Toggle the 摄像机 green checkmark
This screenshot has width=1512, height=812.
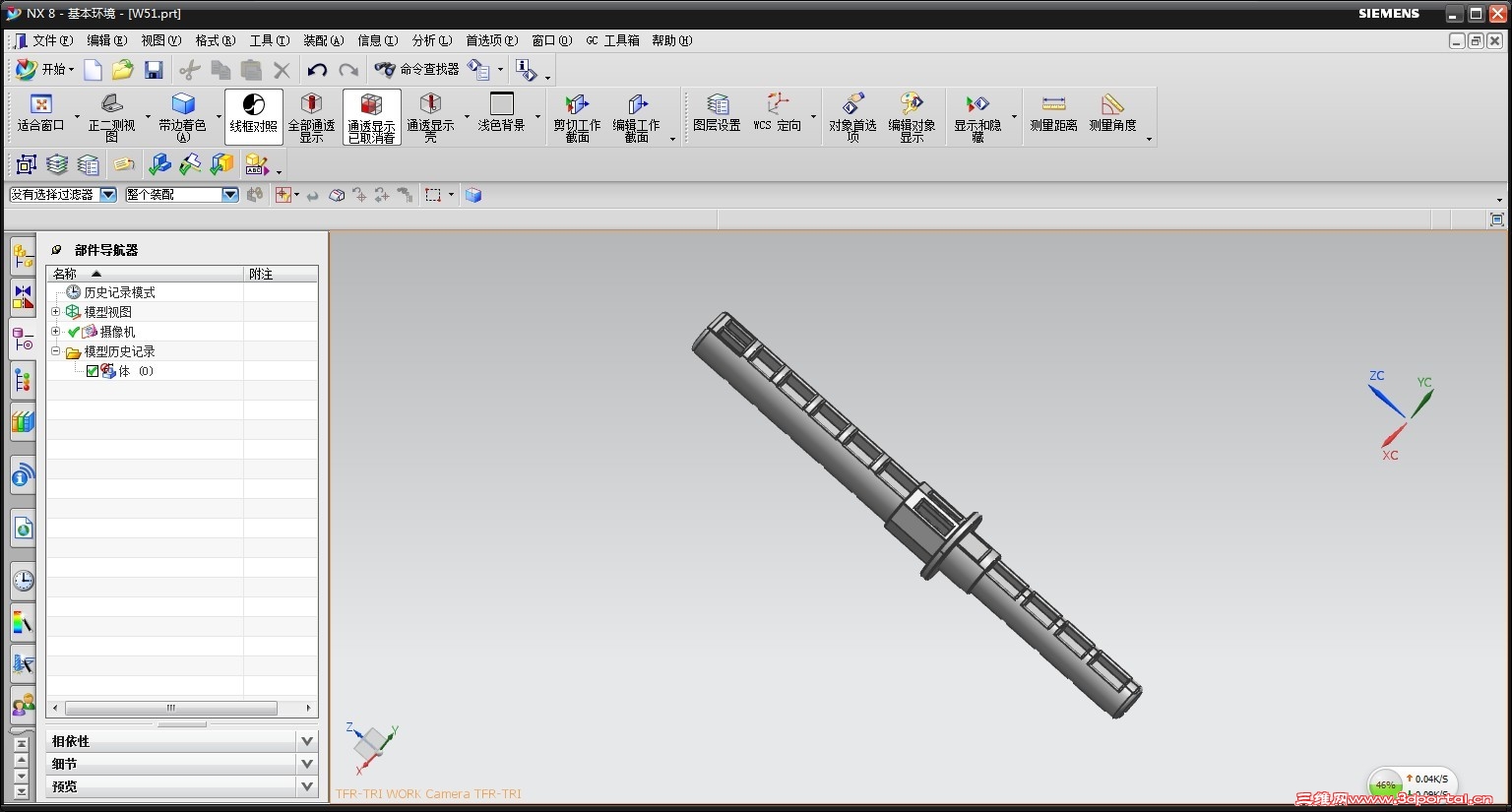[x=74, y=332]
